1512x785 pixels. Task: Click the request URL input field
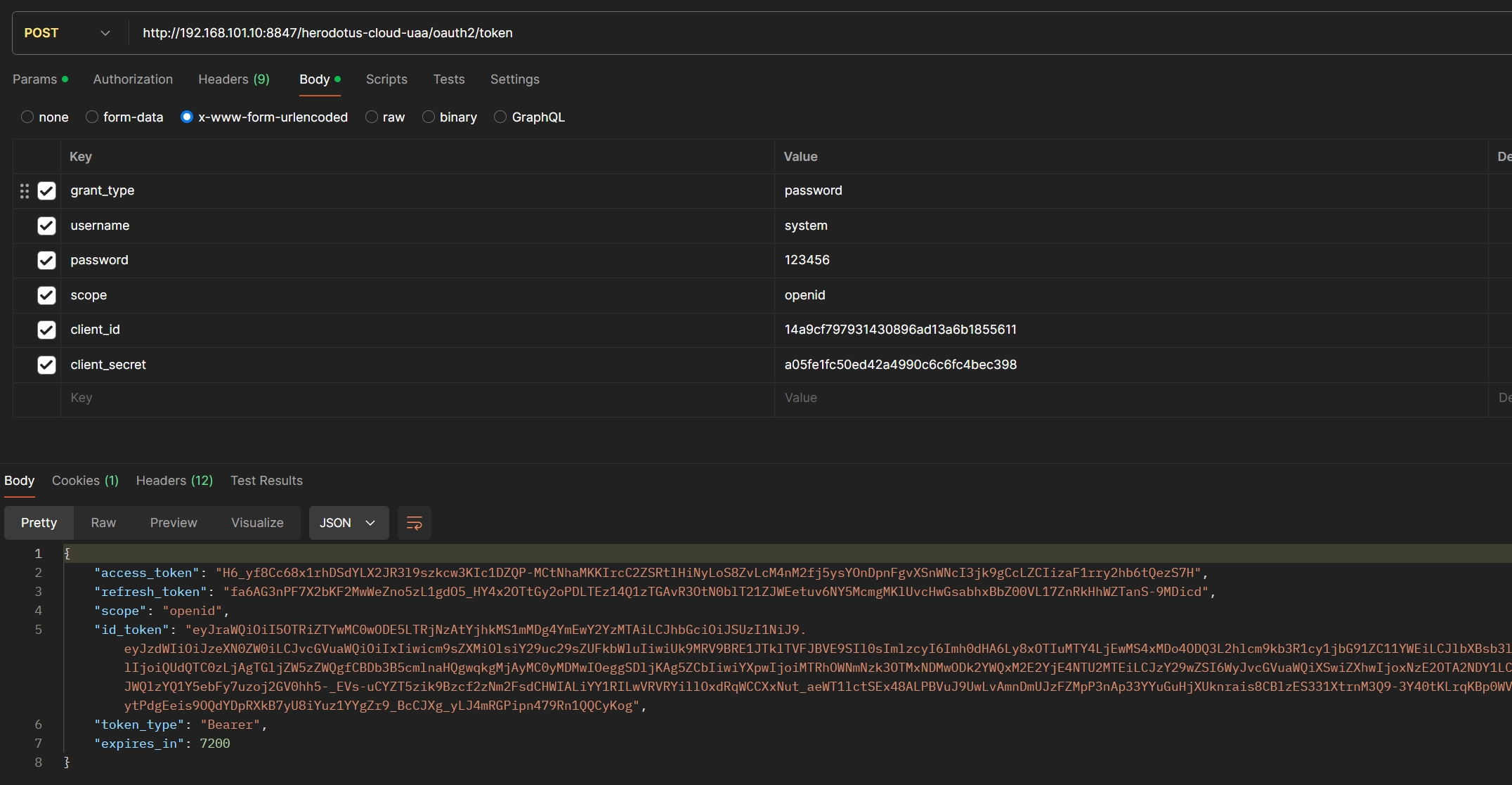703,33
